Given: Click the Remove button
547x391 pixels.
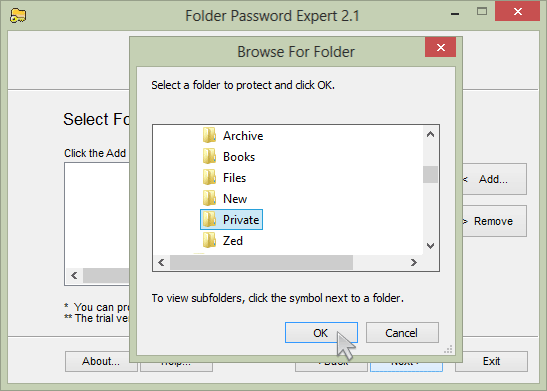Looking at the screenshot, I should [494, 221].
